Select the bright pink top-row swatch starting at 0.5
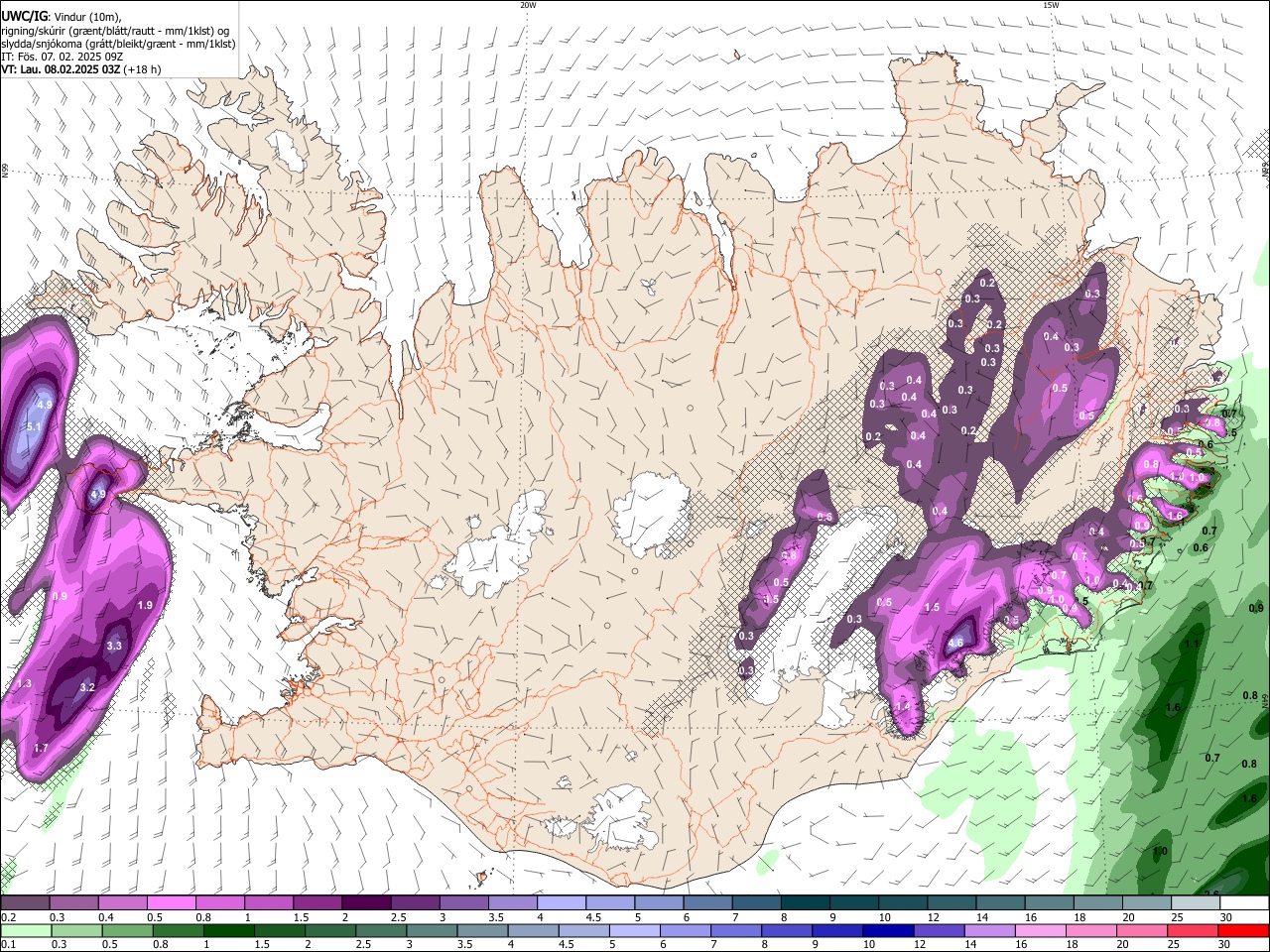This screenshot has width=1270, height=952. tap(171, 902)
